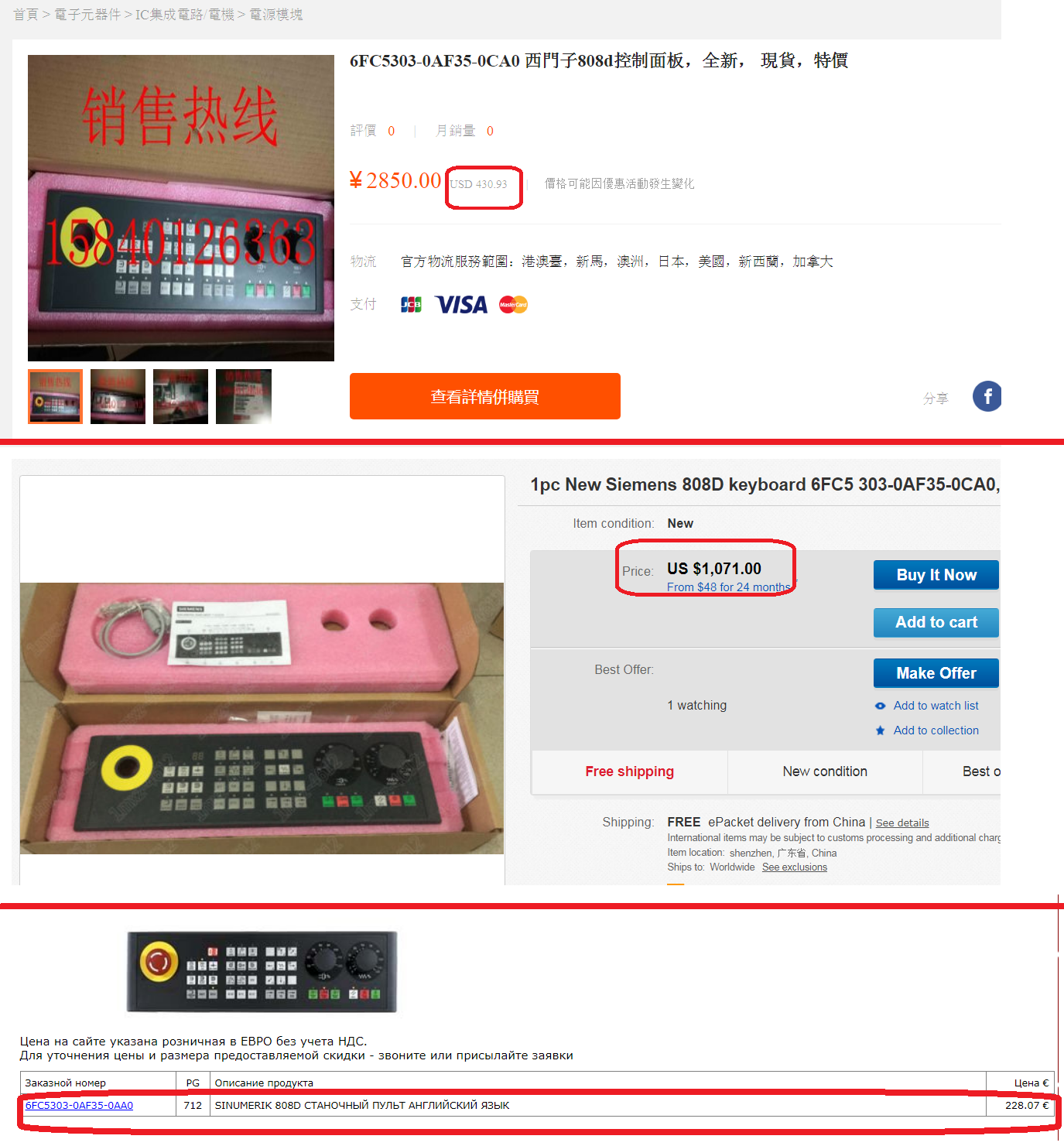Click the JCB payment logo
The height and width of the screenshot is (1146, 1064).
pyautogui.click(x=411, y=305)
